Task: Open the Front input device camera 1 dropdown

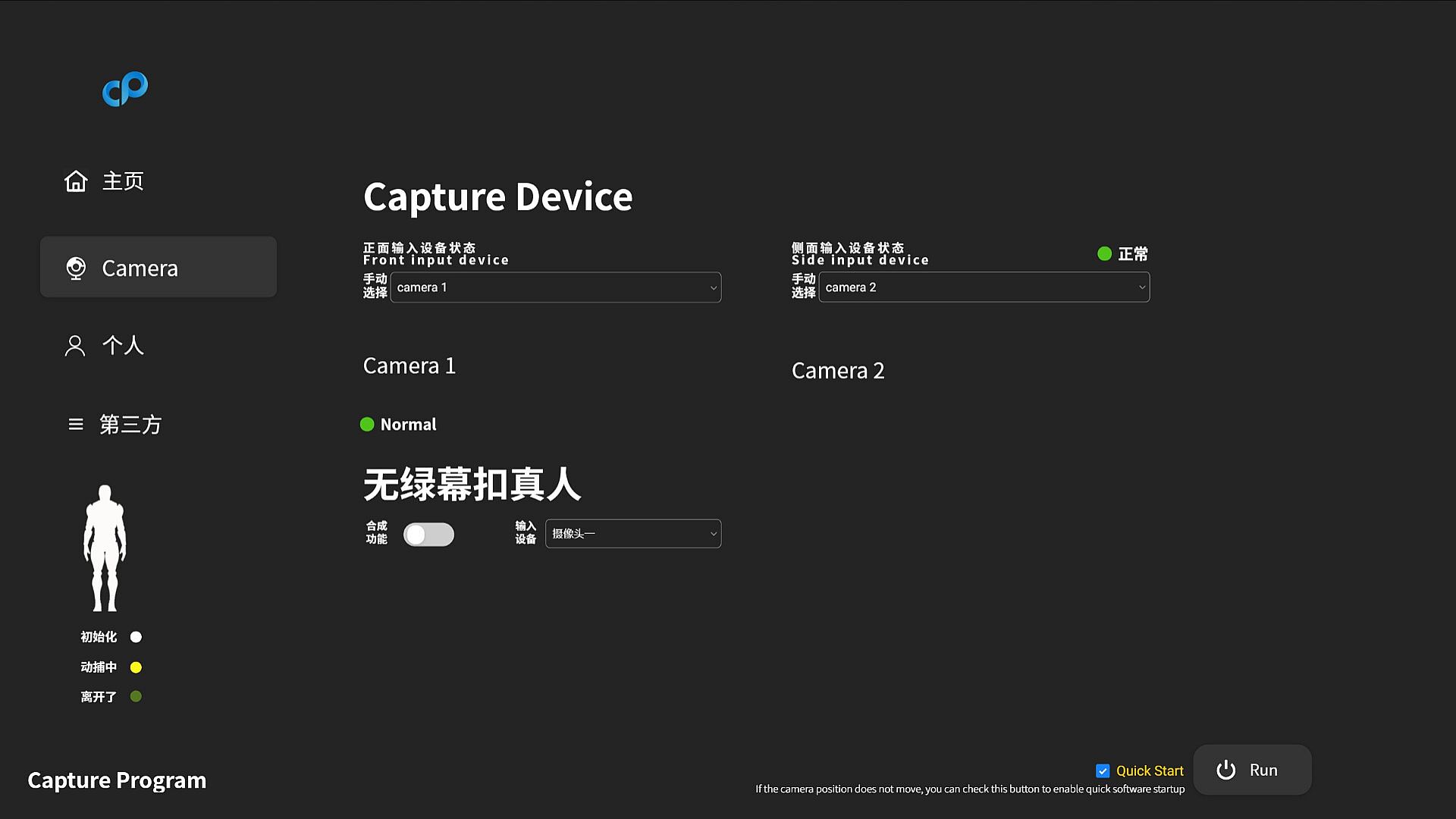Action: pyautogui.click(x=555, y=287)
